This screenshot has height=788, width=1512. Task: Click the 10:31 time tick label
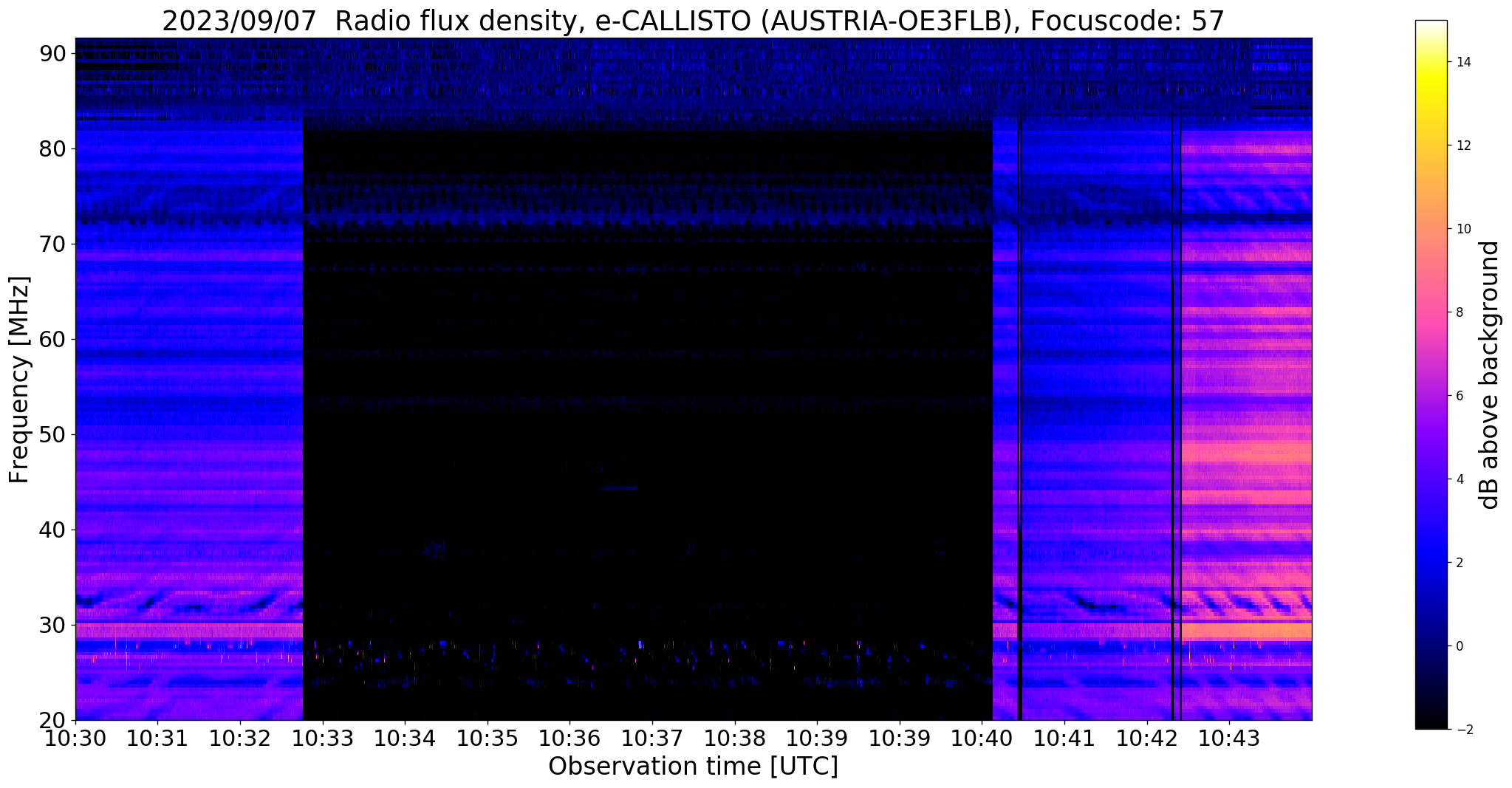(x=157, y=737)
